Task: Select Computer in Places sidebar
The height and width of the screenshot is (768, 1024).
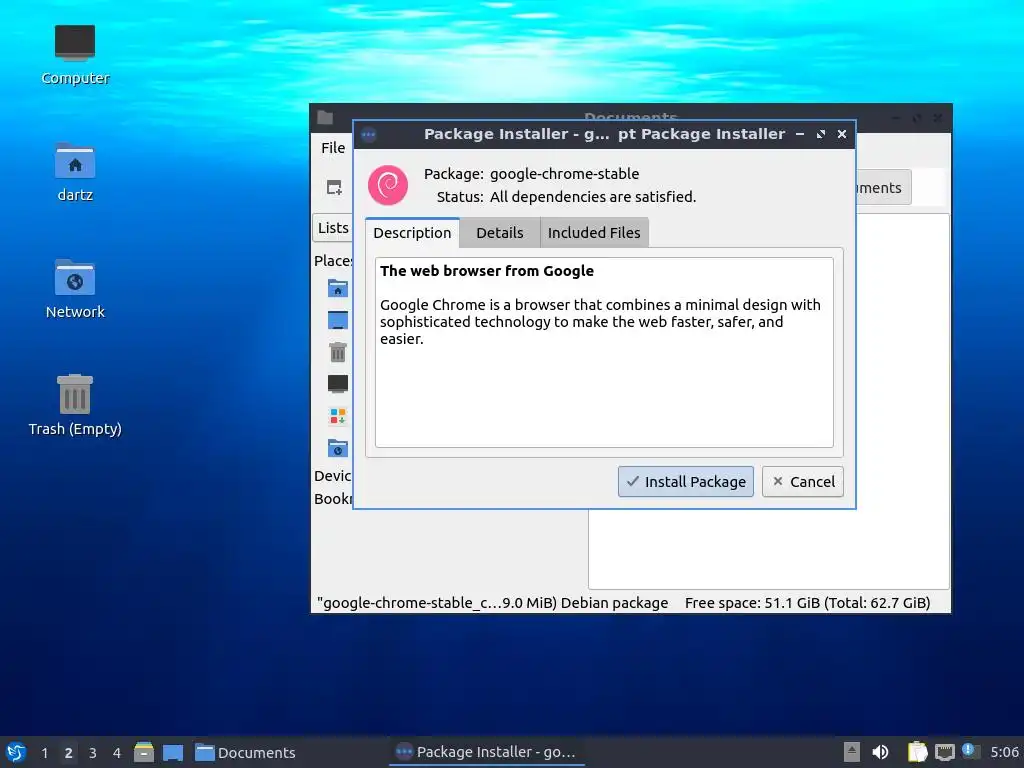Action: pyautogui.click(x=338, y=384)
